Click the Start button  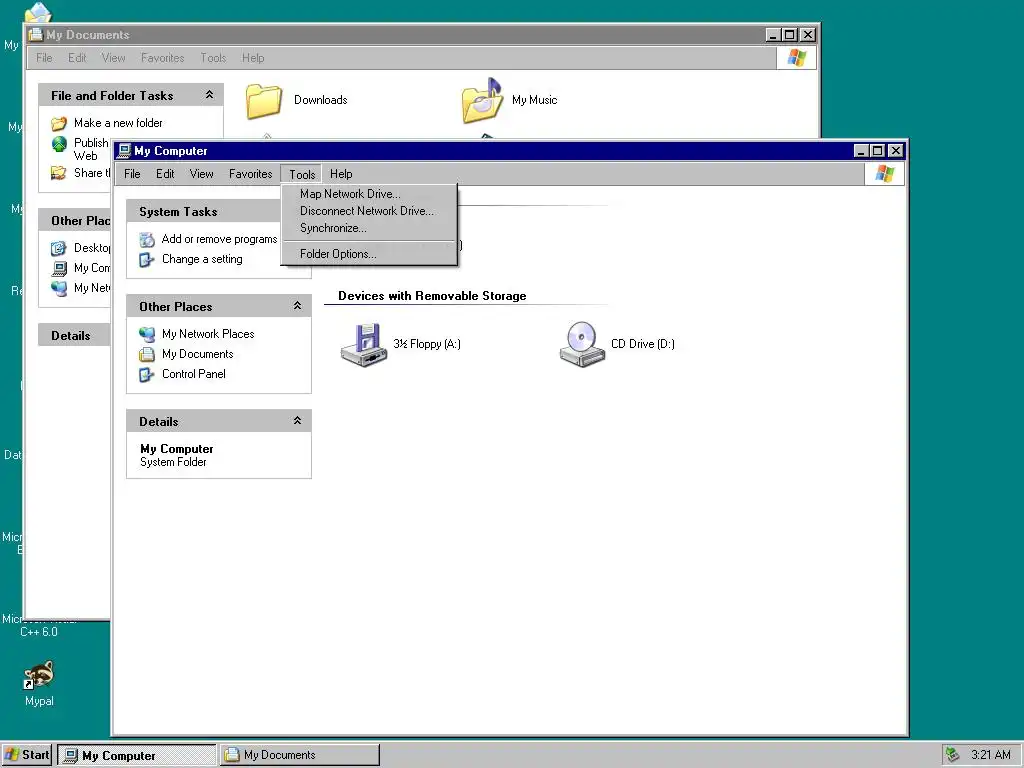pyautogui.click(x=27, y=755)
